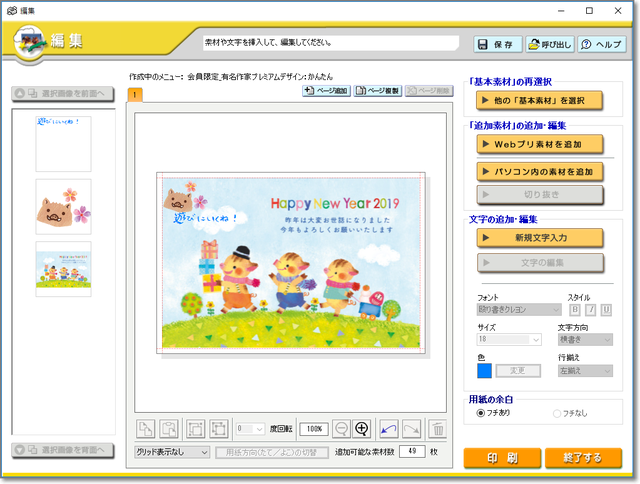The height and width of the screenshot is (484, 640).
Task: Select the フチなし borderless radio button
Action: tap(557, 413)
